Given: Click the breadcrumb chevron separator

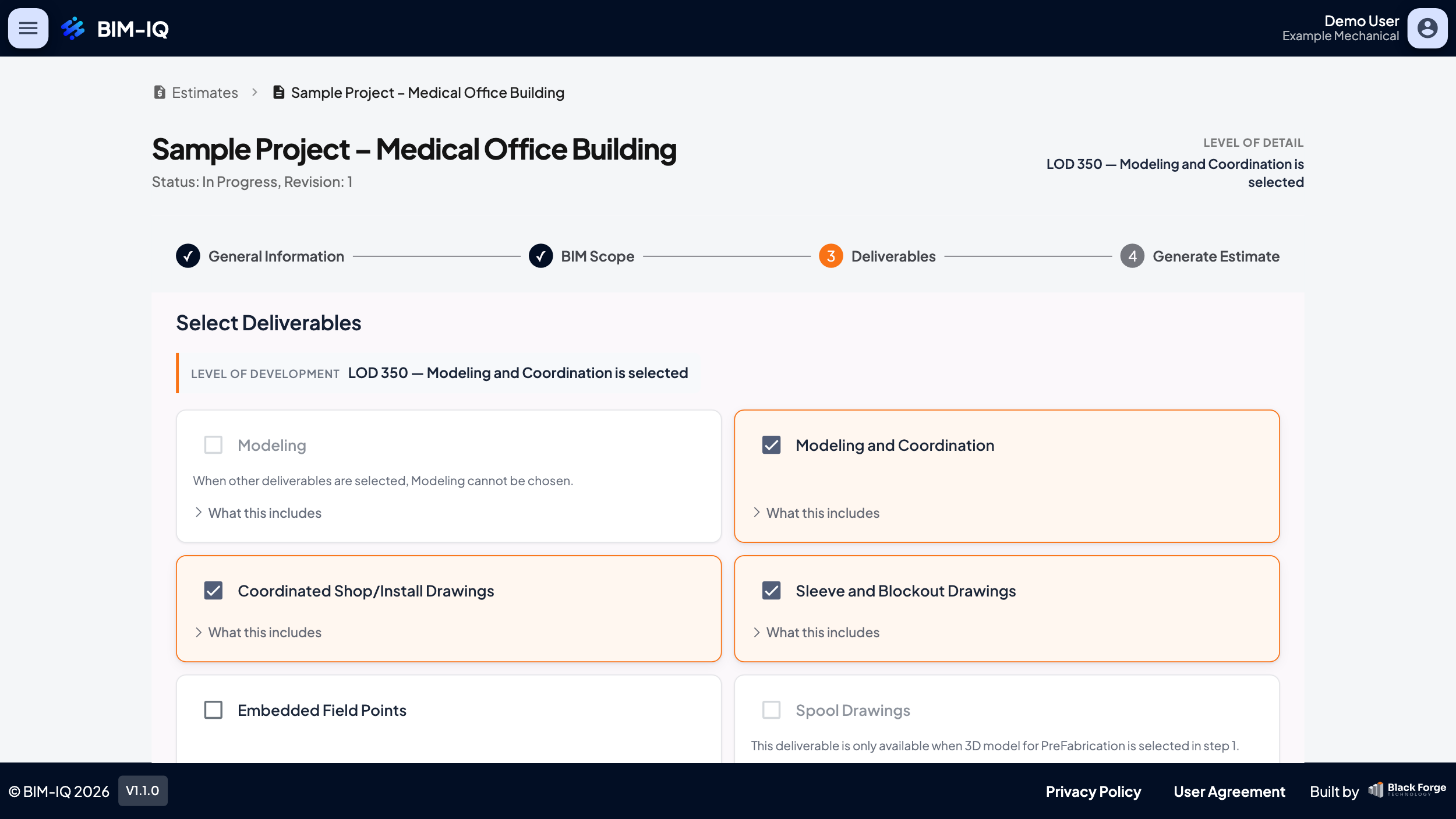Looking at the screenshot, I should point(255,92).
